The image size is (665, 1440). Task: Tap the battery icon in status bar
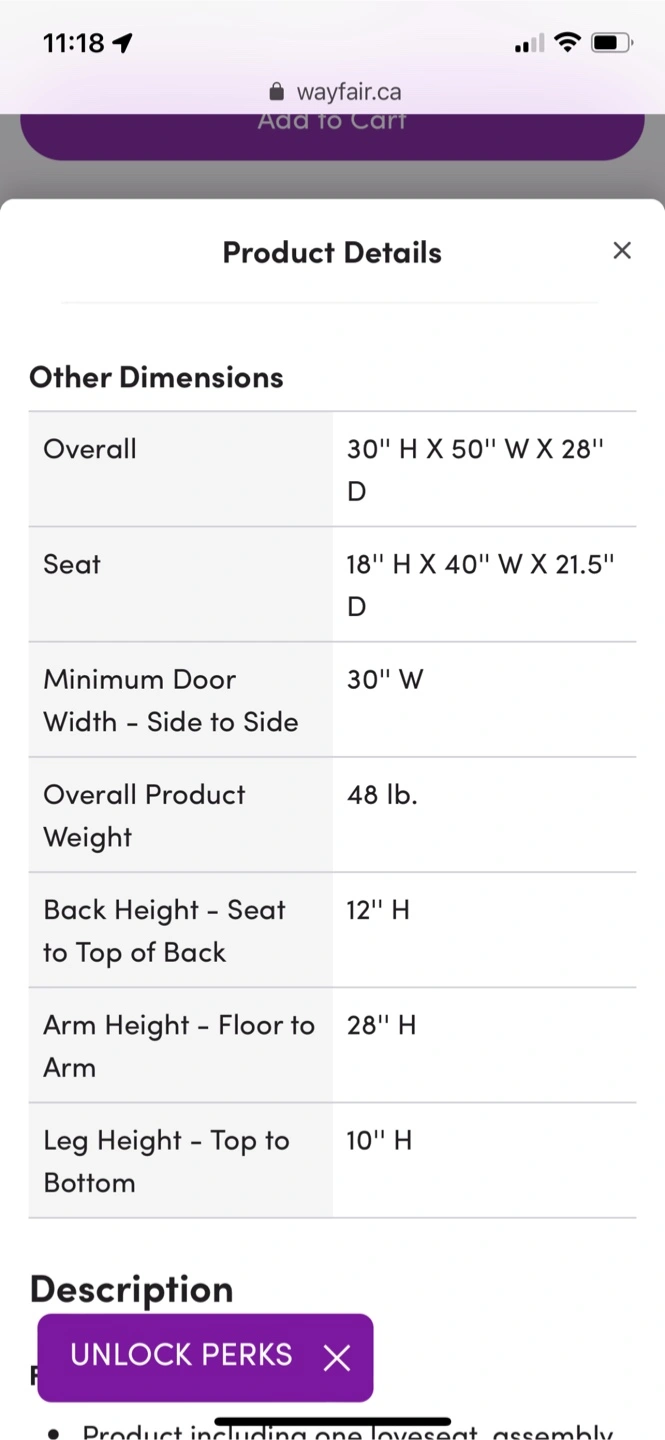coord(611,43)
